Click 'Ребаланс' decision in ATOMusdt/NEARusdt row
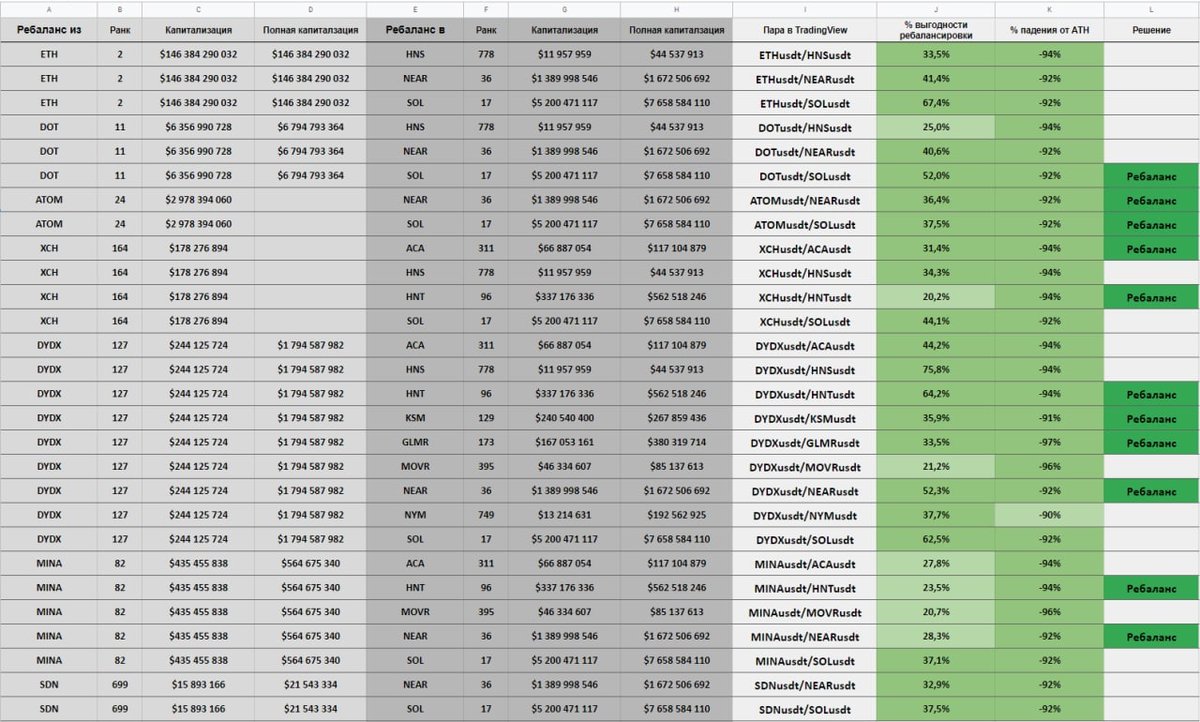The width and height of the screenshot is (1200, 722). click(x=1151, y=200)
